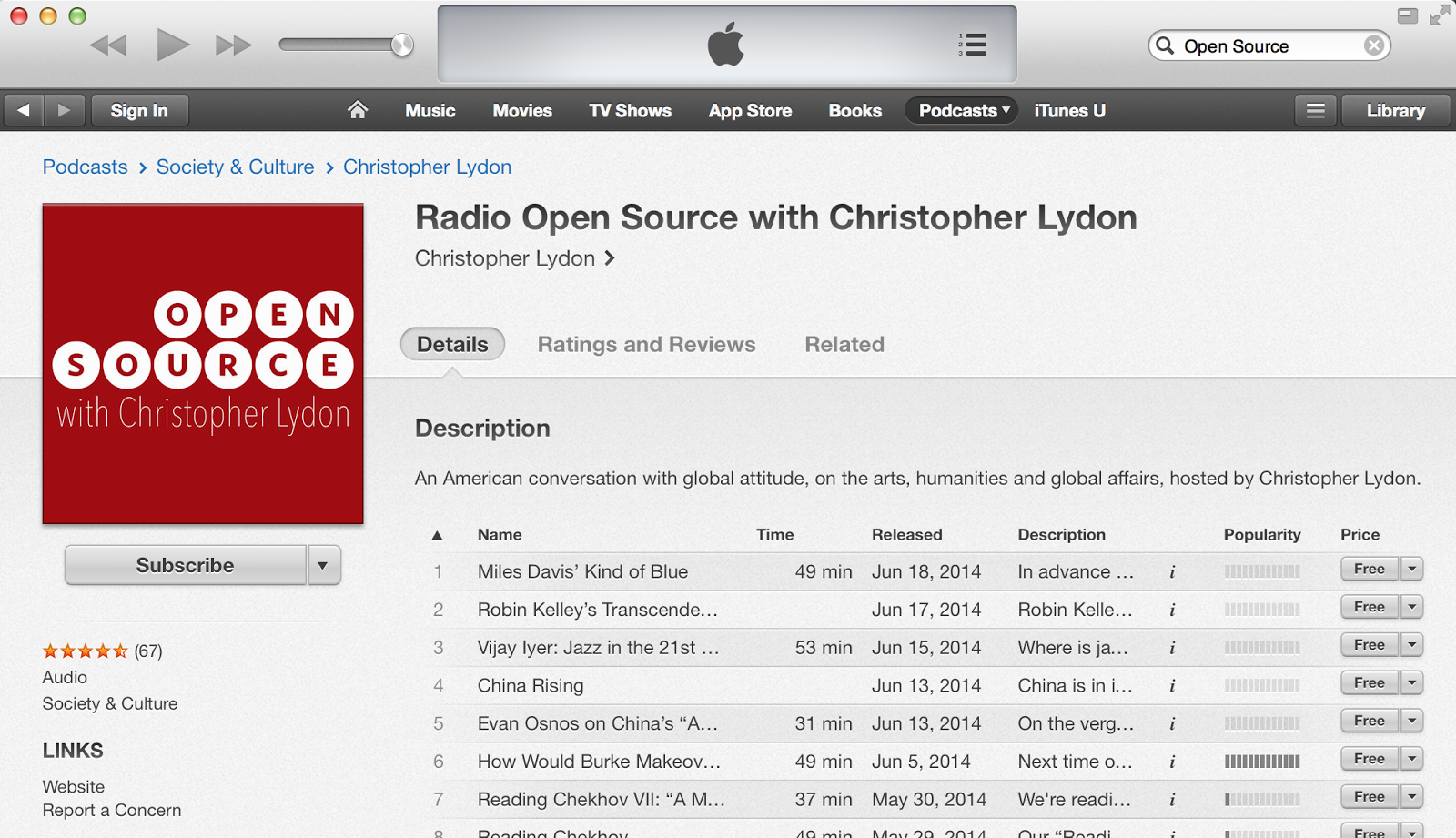Click the Sign In button
This screenshot has height=838, width=1456.
pyautogui.click(x=139, y=110)
